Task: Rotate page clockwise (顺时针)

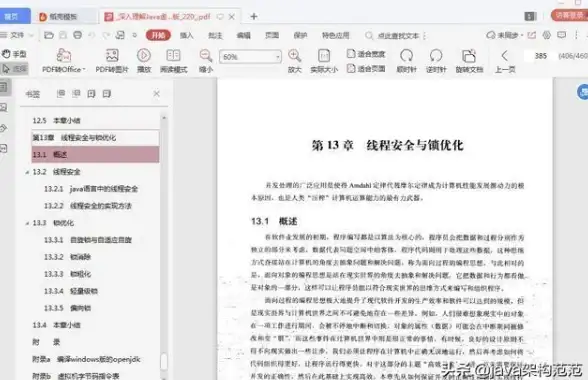Action: 406,60
